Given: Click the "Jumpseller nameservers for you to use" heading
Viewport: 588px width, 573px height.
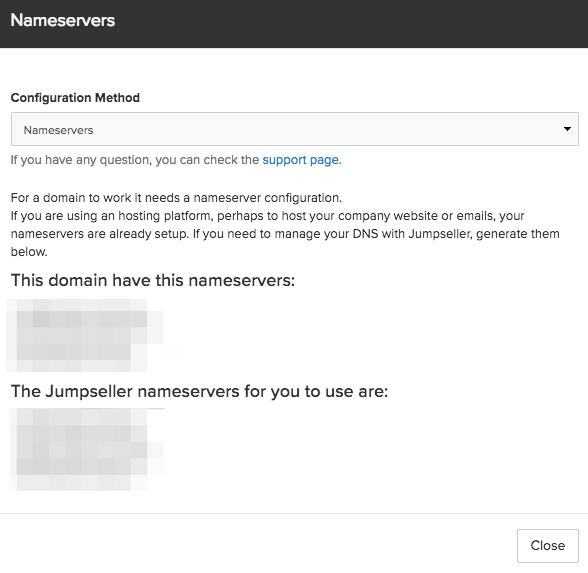Looking at the screenshot, I should coord(199,391).
